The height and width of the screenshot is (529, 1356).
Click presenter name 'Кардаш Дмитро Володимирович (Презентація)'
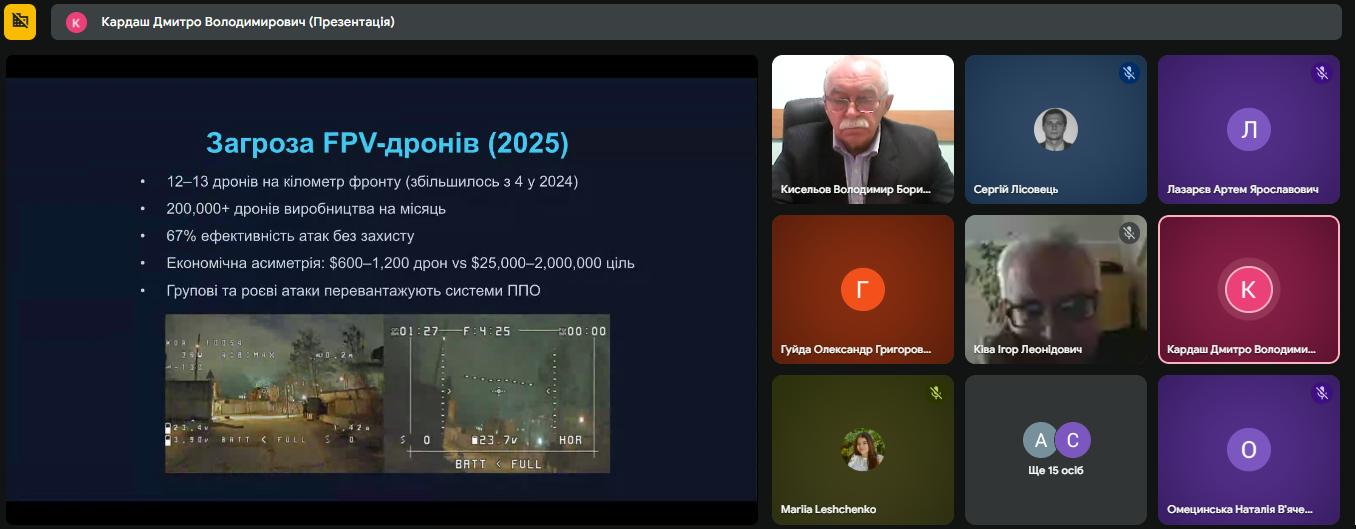(x=248, y=22)
